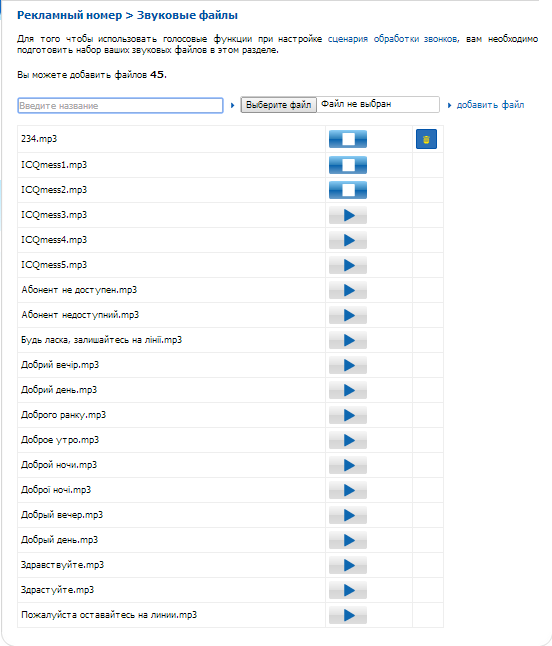Play Добрий вечір.mp3 audio
This screenshot has height=646, width=552.
click(x=348, y=365)
